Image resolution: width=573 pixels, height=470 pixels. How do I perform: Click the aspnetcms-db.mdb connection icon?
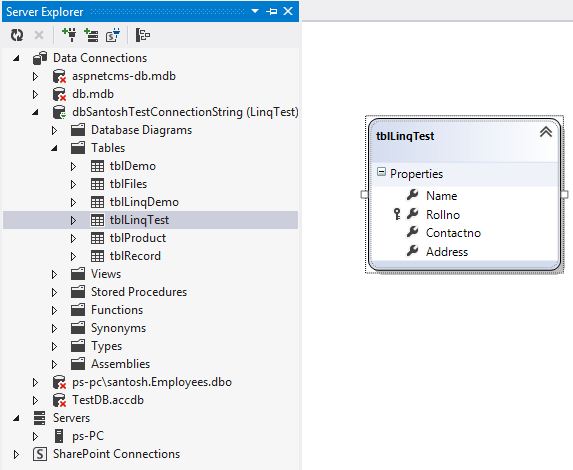[x=59, y=76]
